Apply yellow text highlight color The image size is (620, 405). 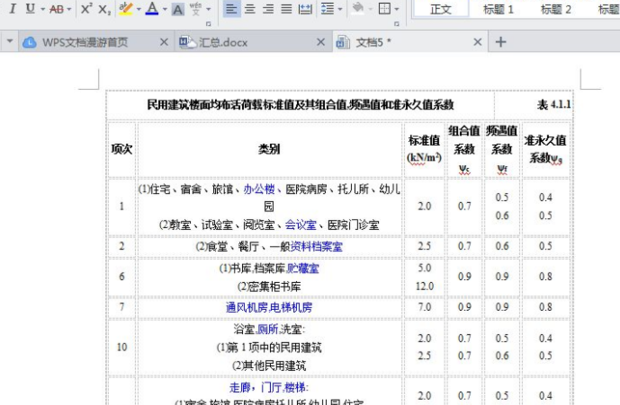[x=126, y=9]
